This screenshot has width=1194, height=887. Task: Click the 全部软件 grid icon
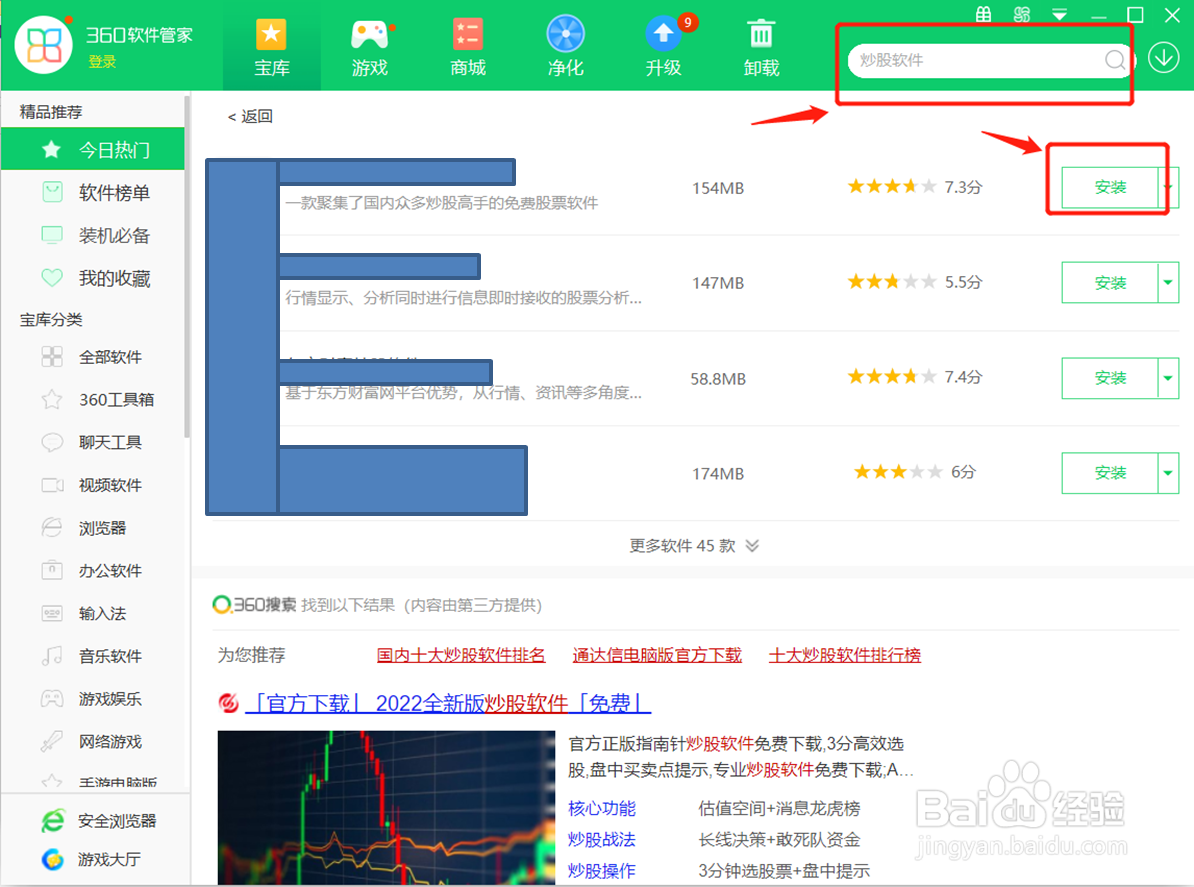pyautogui.click(x=52, y=356)
